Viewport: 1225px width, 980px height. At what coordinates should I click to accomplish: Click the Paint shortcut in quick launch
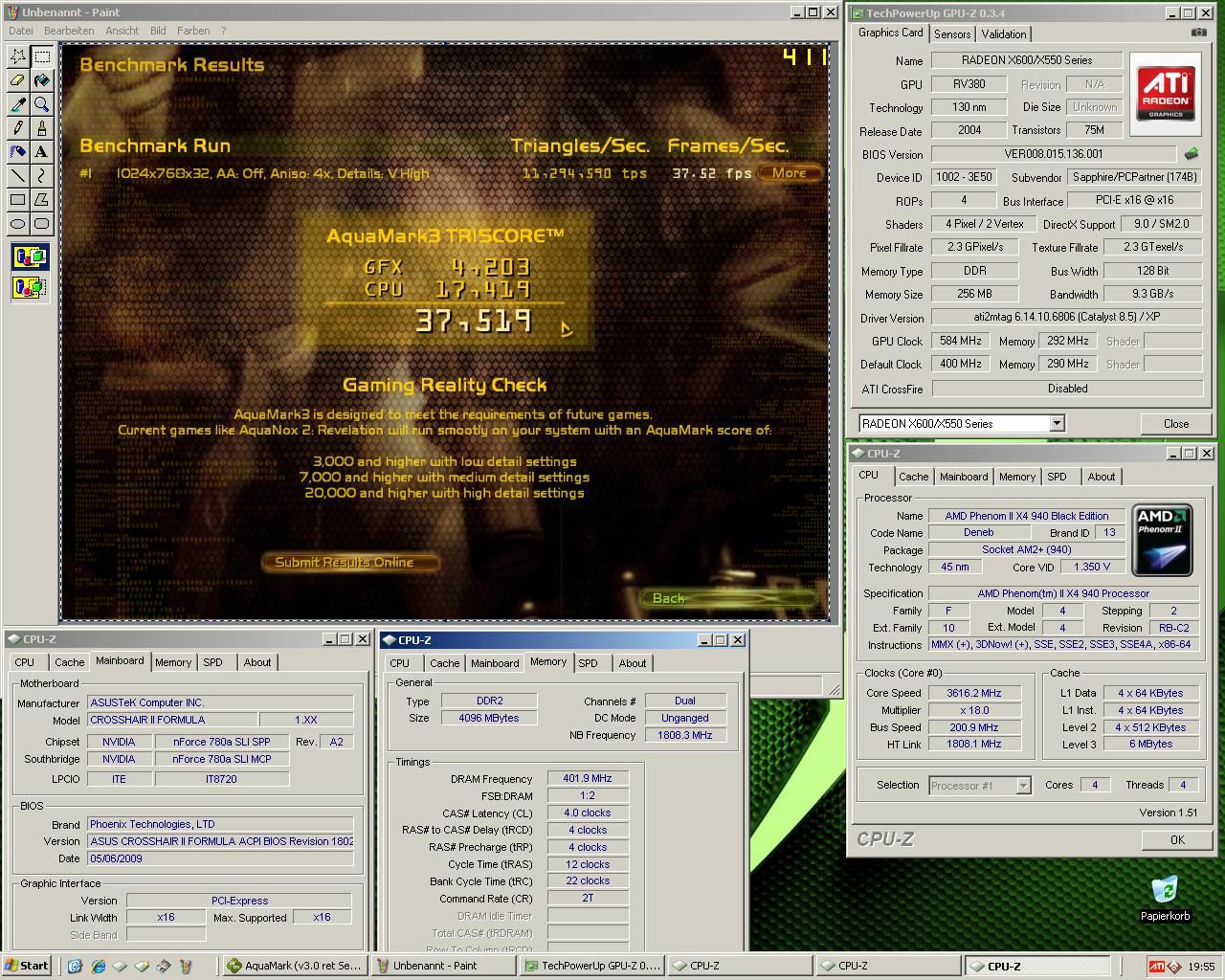click(186, 966)
